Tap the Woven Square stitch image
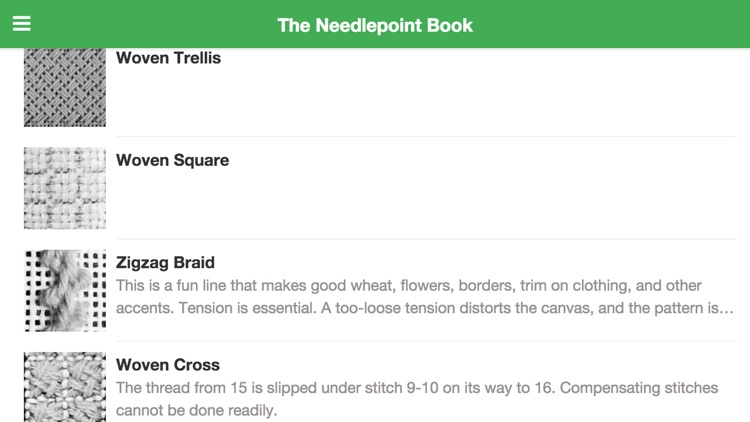Viewport: 750px width, 422px height. 65,188
